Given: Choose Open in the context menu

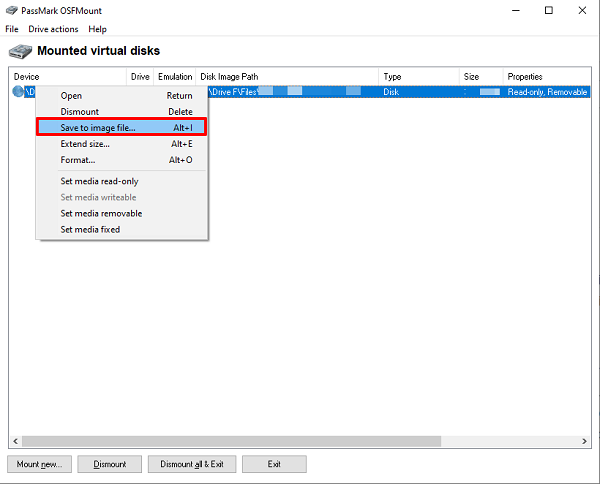Looking at the screenshot, I should tap(122, 96).
